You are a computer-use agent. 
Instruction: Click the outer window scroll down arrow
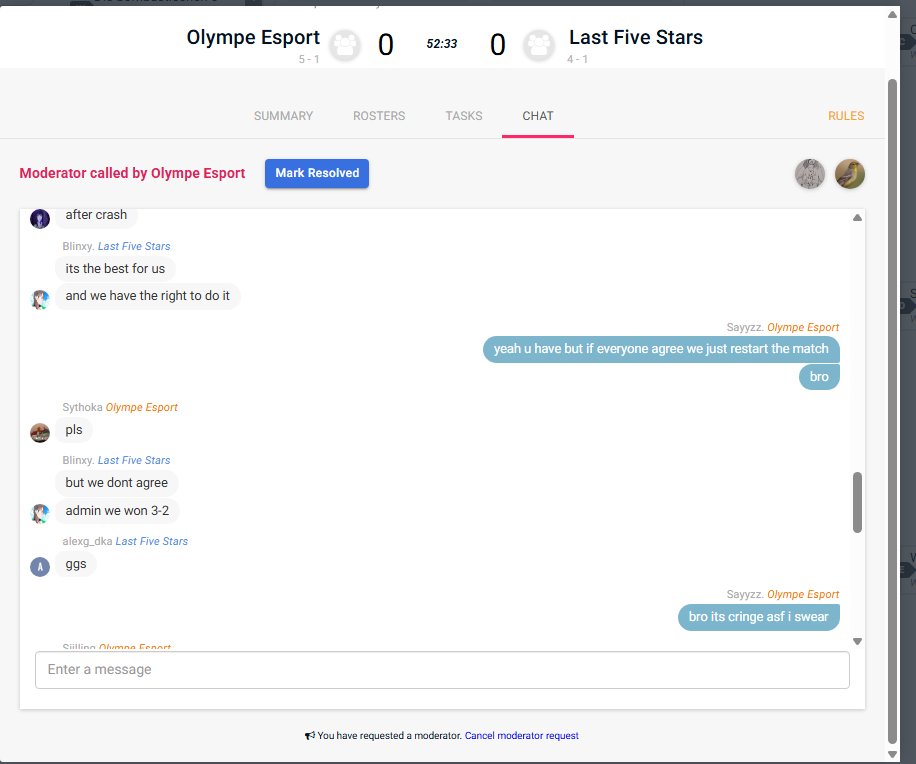click(x=892, y=754)
